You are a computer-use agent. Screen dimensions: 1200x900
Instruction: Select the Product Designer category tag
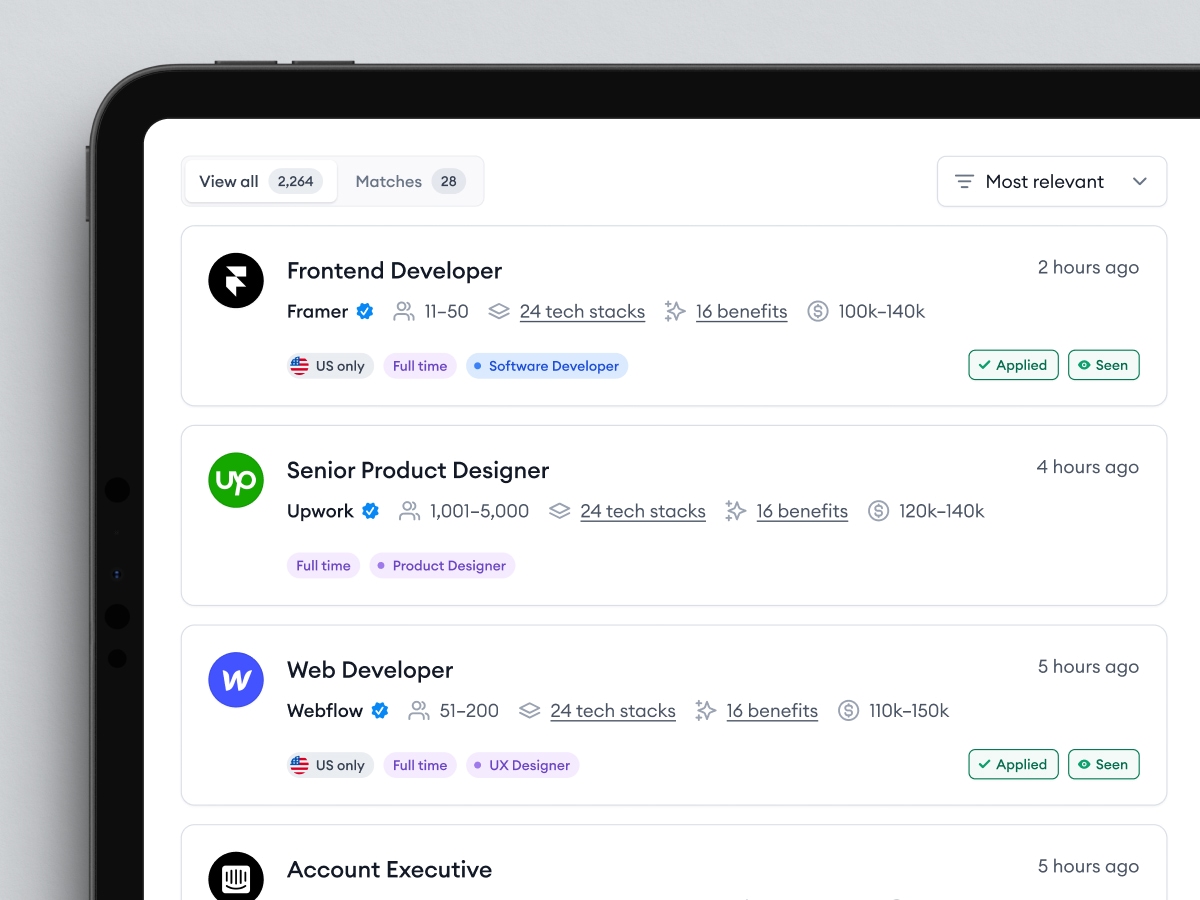442,566
